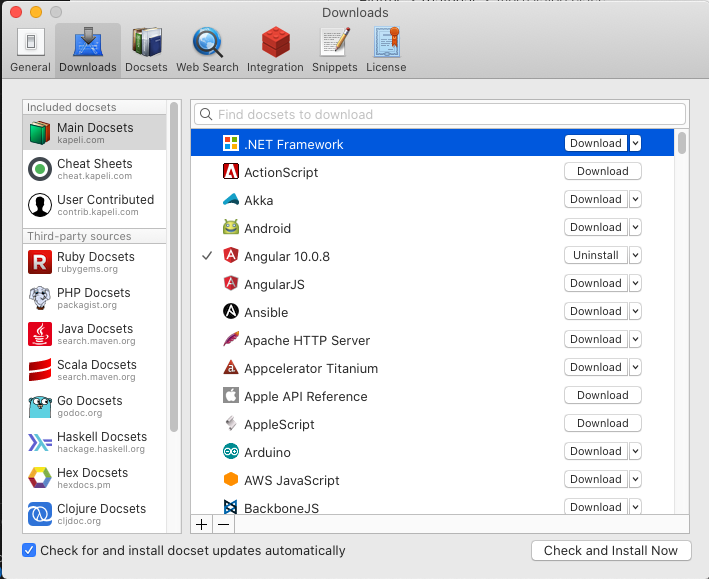
Task: Click the Apple API Reference apple icon
Action: point(231,395)
